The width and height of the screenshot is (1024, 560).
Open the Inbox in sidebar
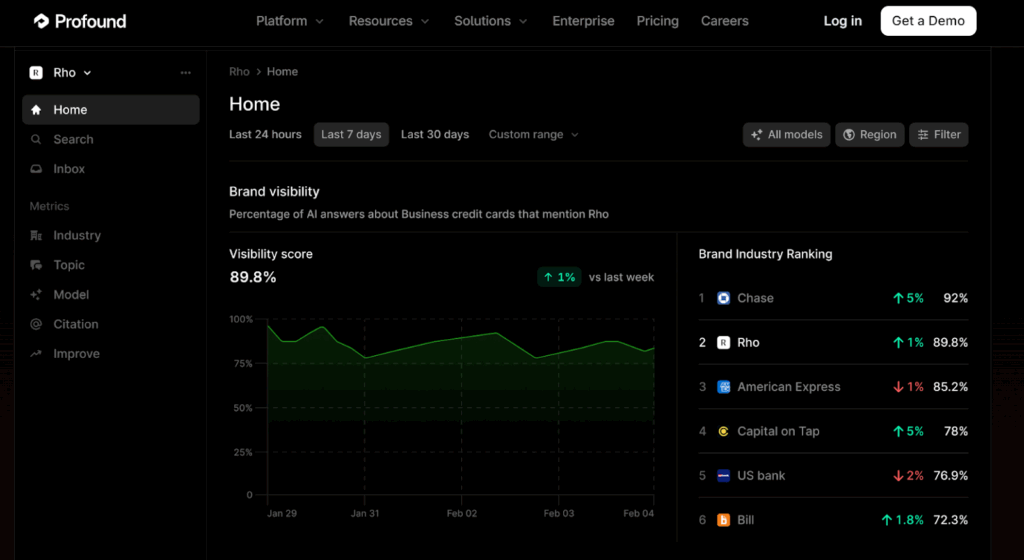(x=69, y=169)
